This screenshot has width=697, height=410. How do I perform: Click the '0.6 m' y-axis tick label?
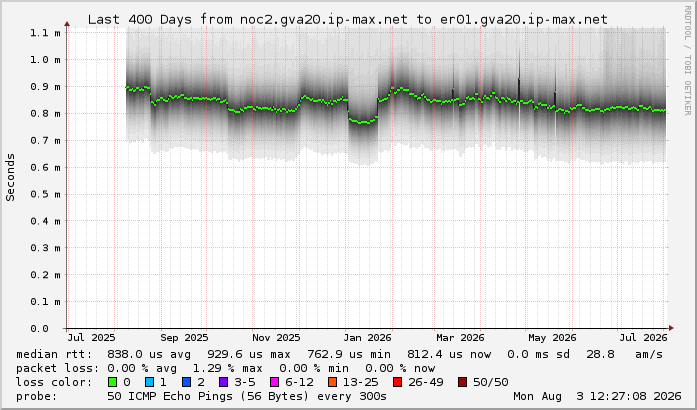pyautogui.click(x=45, y=167)
